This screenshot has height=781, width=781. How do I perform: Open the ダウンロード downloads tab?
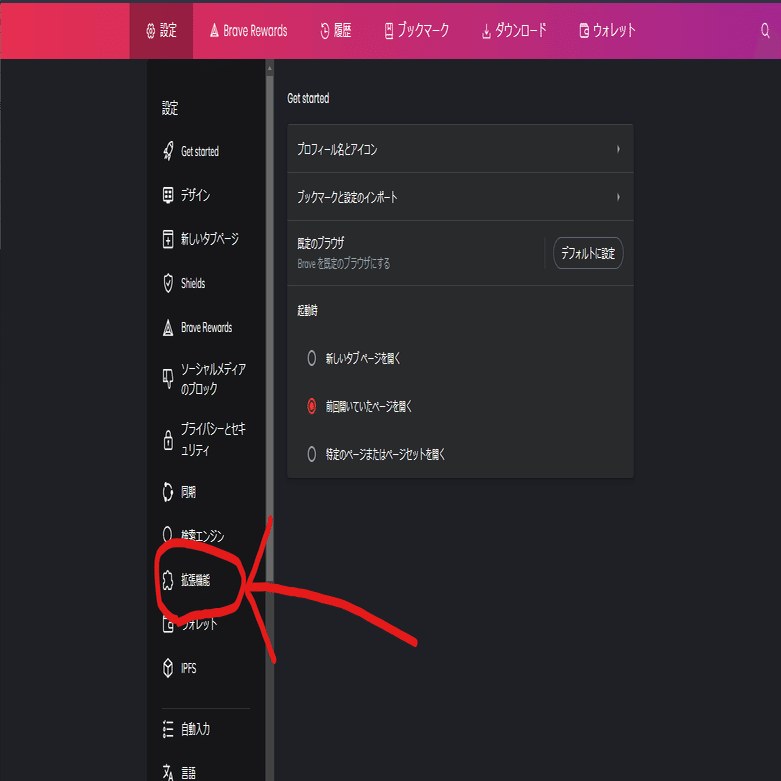click(x=514, y=30)
